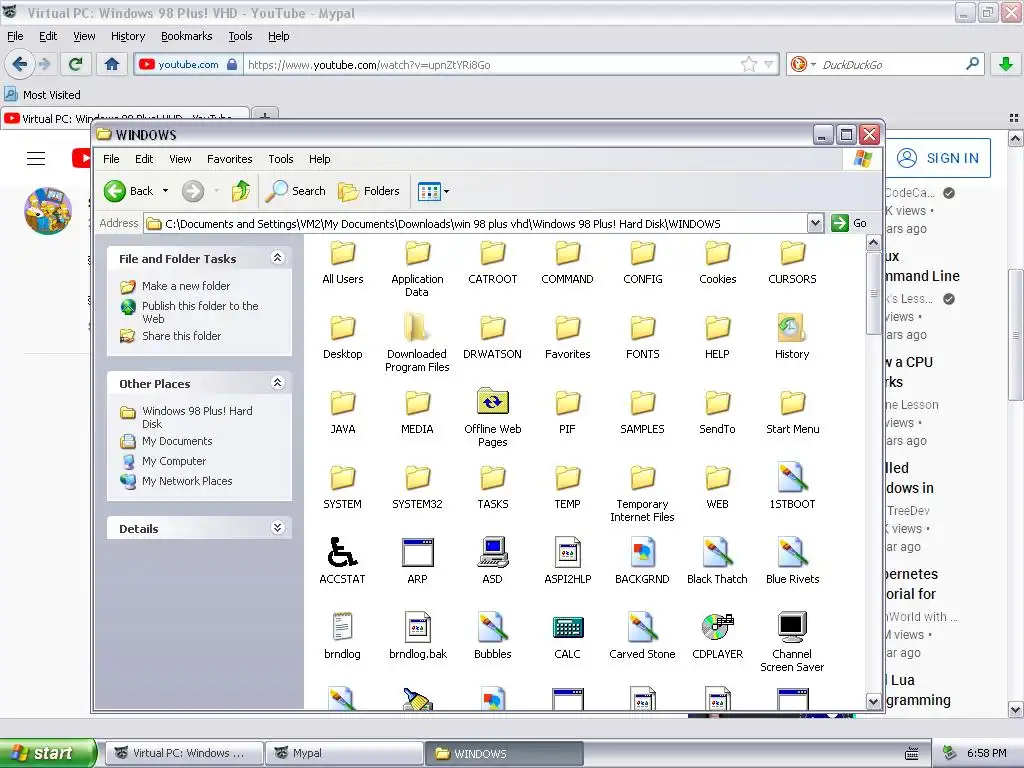Open the Explorer Tools menu
1024x768 pixels.
pos(281,159)
